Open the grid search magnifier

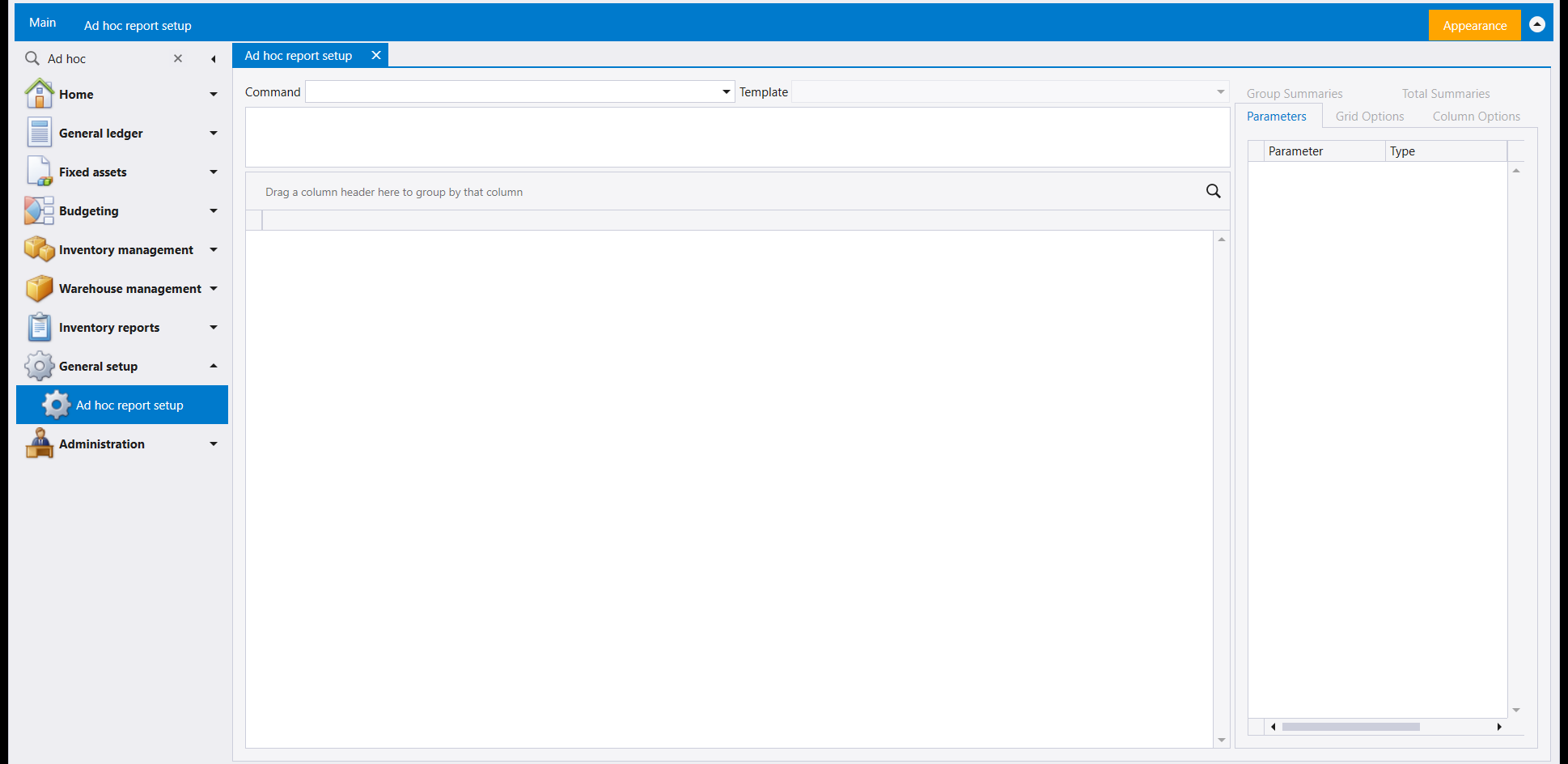1213,191
